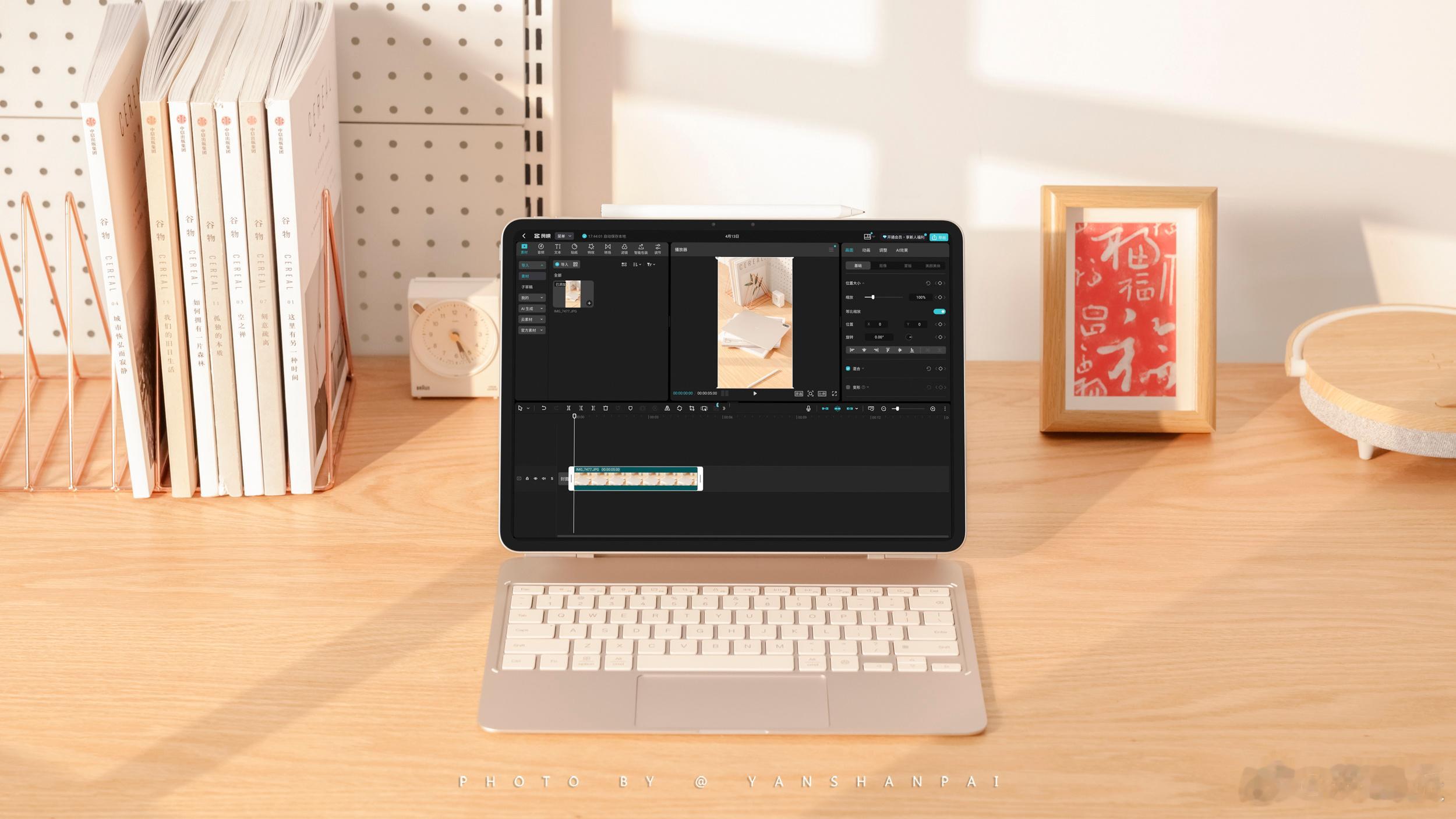Viewport: 1456px width, 819px height.
Task: Hide the track using eye icon
Action: pyautogui.click(x=535, y=479)
